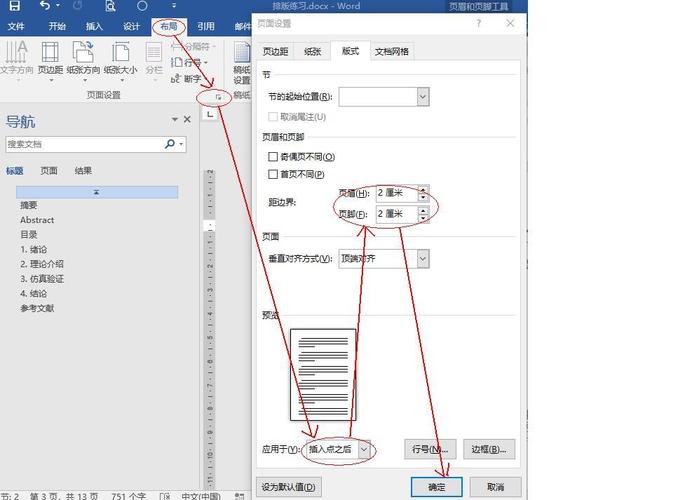This screenshot has width=692, height=500.
Task: Switch to 页面 tab in navigation pane
Action: tap(49, 171)
